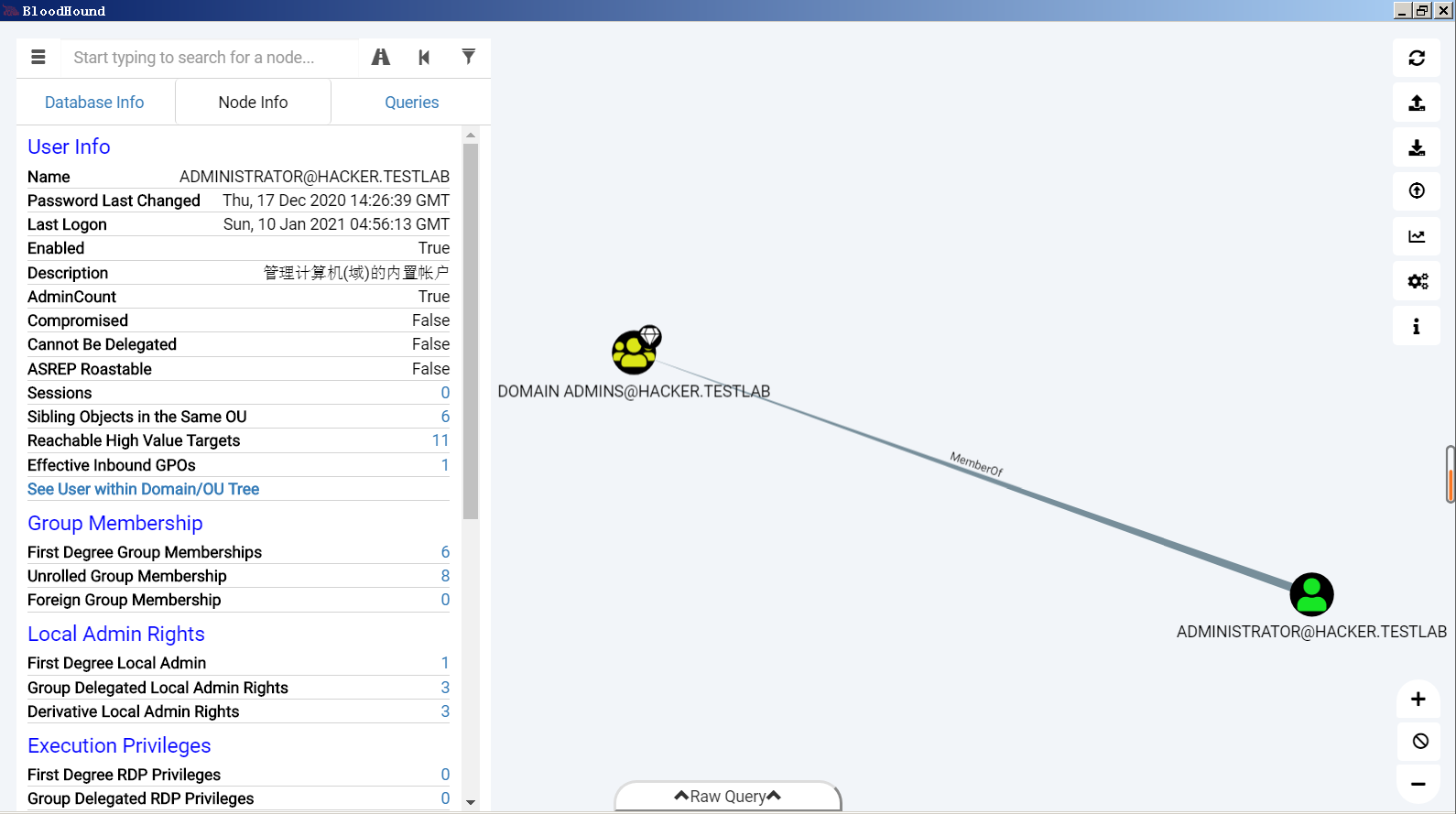Click the export graph icon
Screen dimensions: 1456x814
[1417, 103]
